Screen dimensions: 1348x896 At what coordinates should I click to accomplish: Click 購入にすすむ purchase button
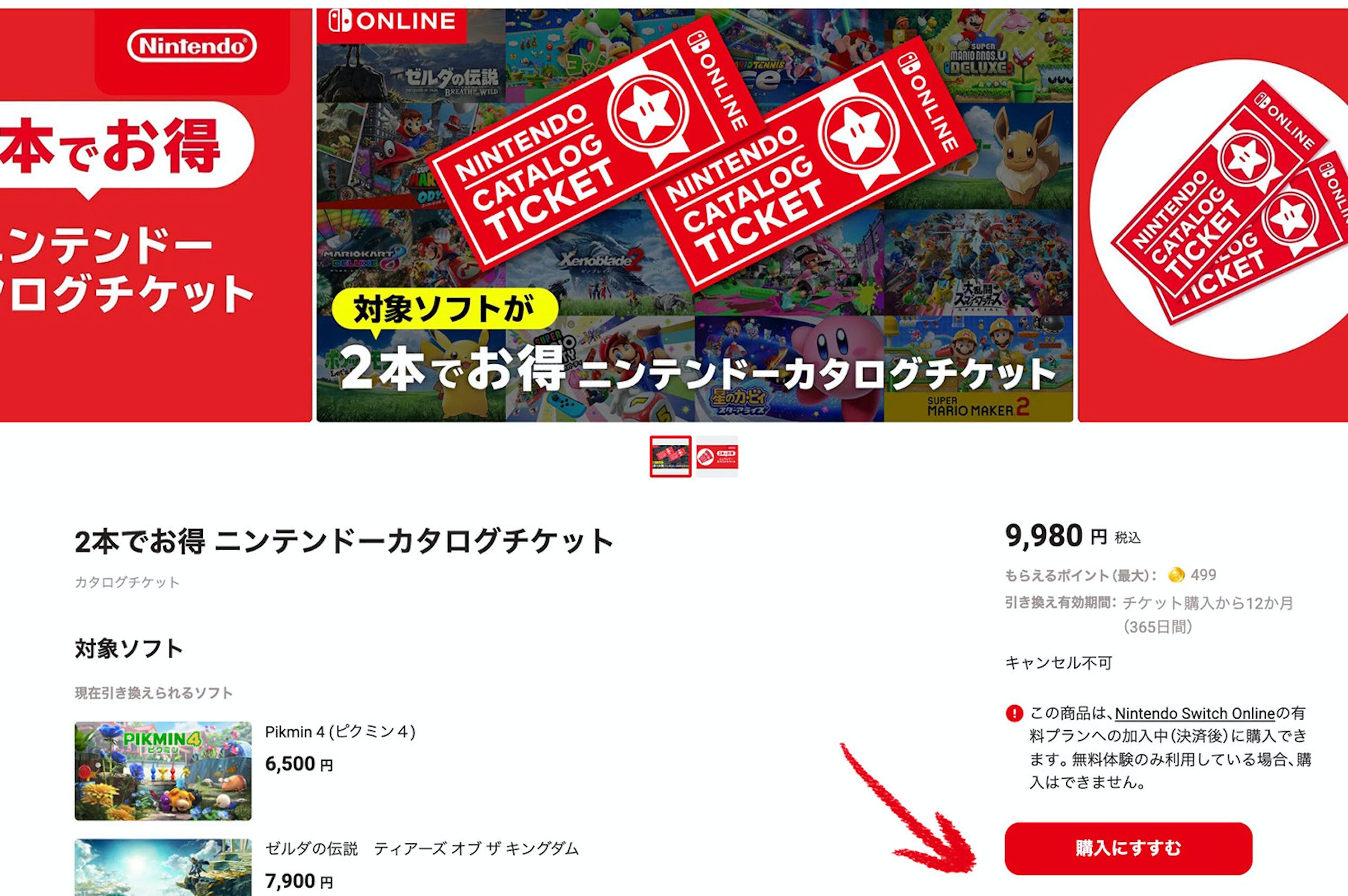pyautogui.click(x=1128, y=849)
